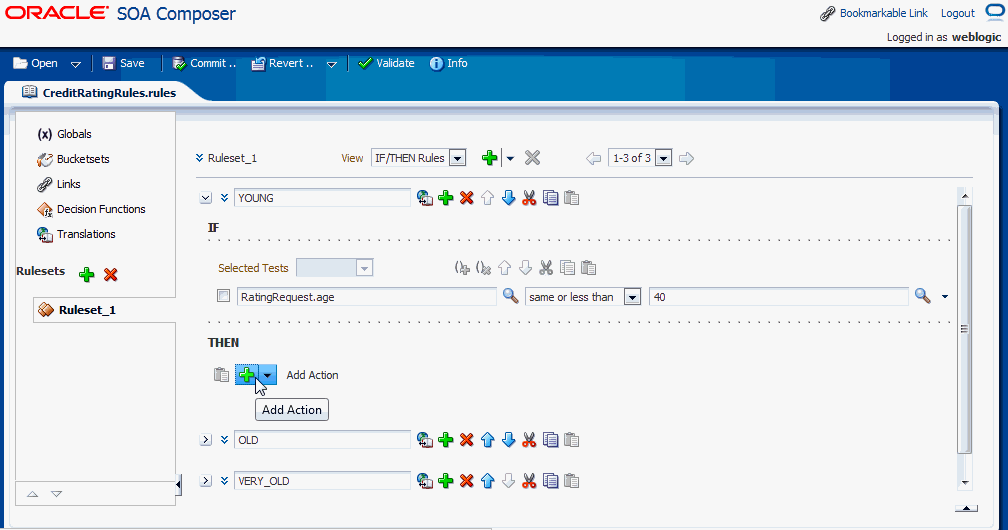The height and width of the screenshot is (530, 1008).
Task: Click the green plus Add Action button
Action: [x=246, y=375]
